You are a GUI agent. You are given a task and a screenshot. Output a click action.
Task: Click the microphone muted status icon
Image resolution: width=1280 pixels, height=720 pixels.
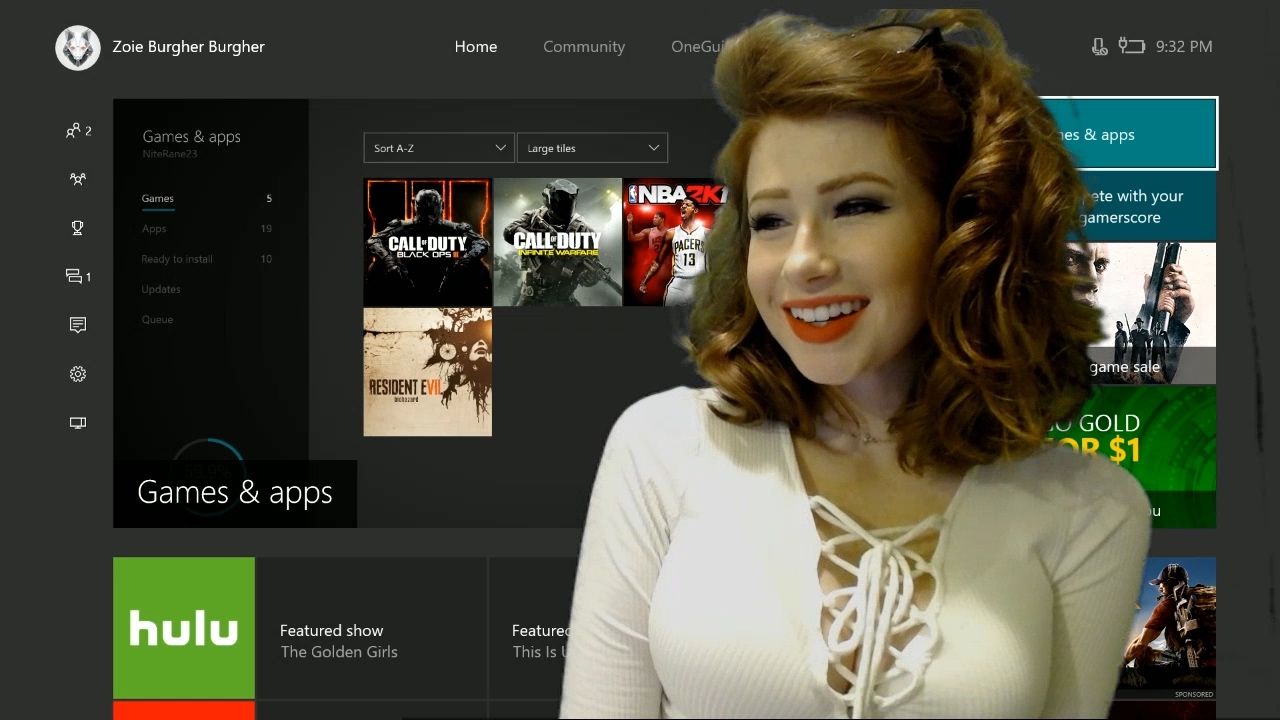coord(1100,46)
